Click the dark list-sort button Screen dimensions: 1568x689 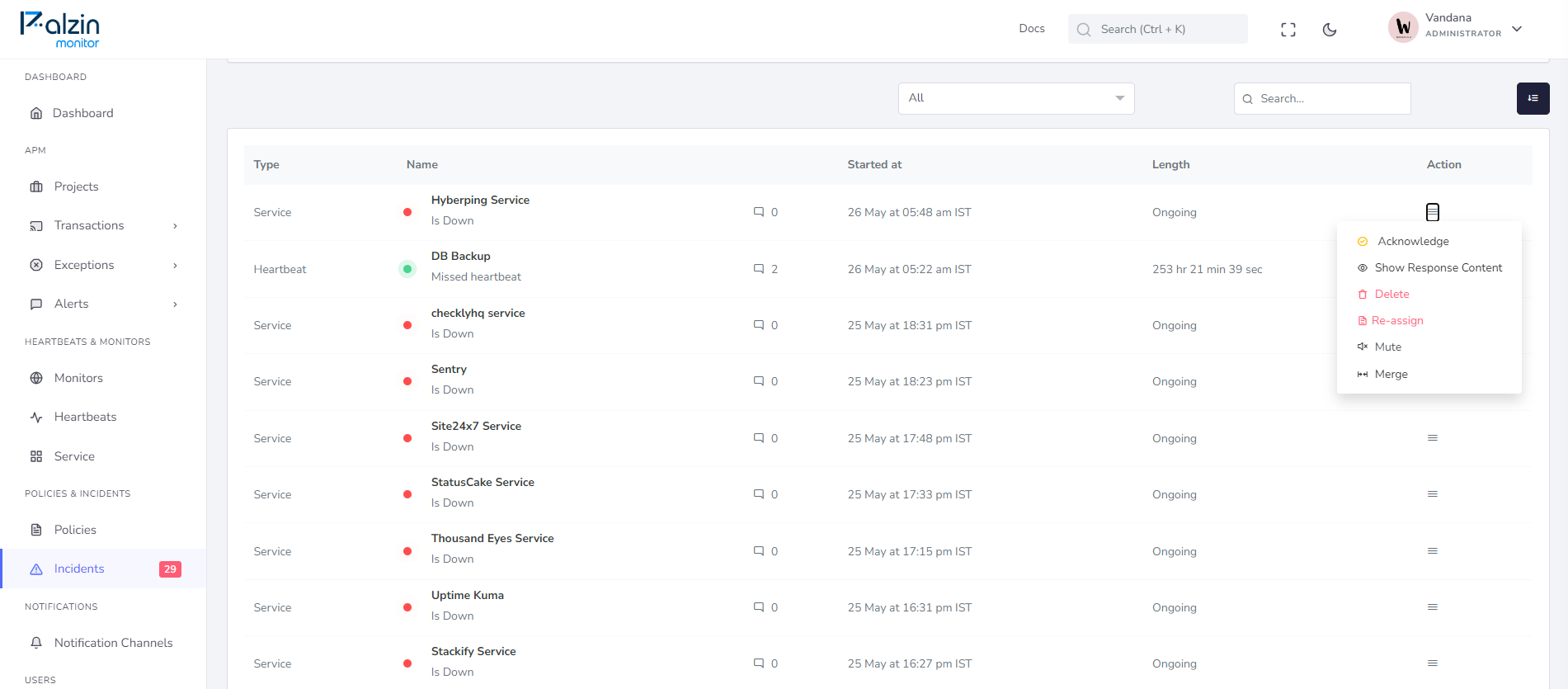click(x=1533, y=98)
